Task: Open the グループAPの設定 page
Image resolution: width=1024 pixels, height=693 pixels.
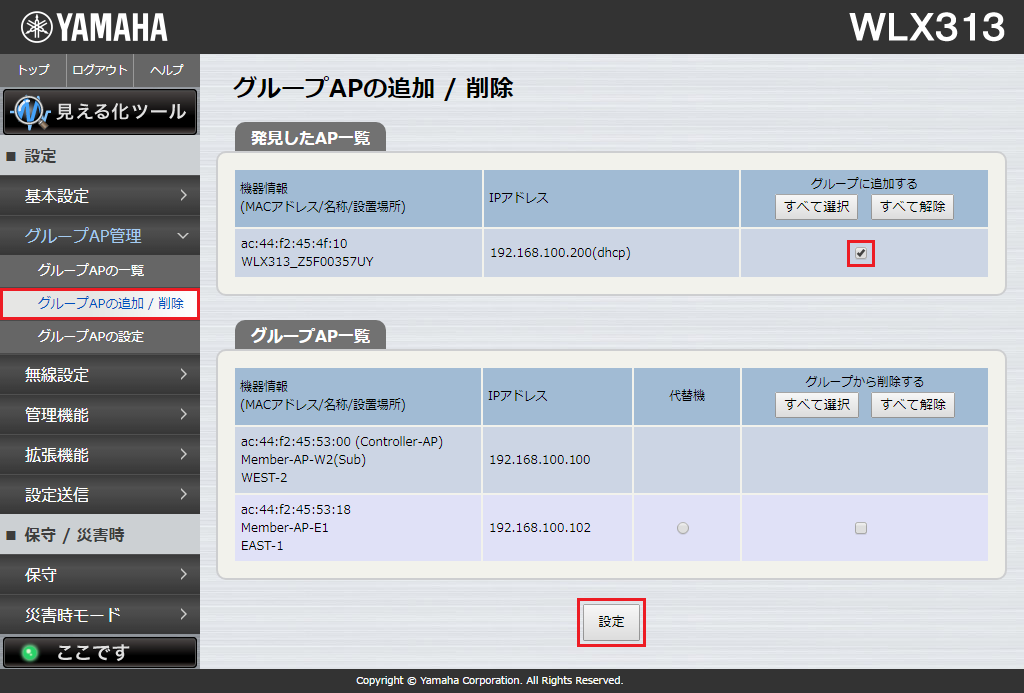Action: coord(100,338)
